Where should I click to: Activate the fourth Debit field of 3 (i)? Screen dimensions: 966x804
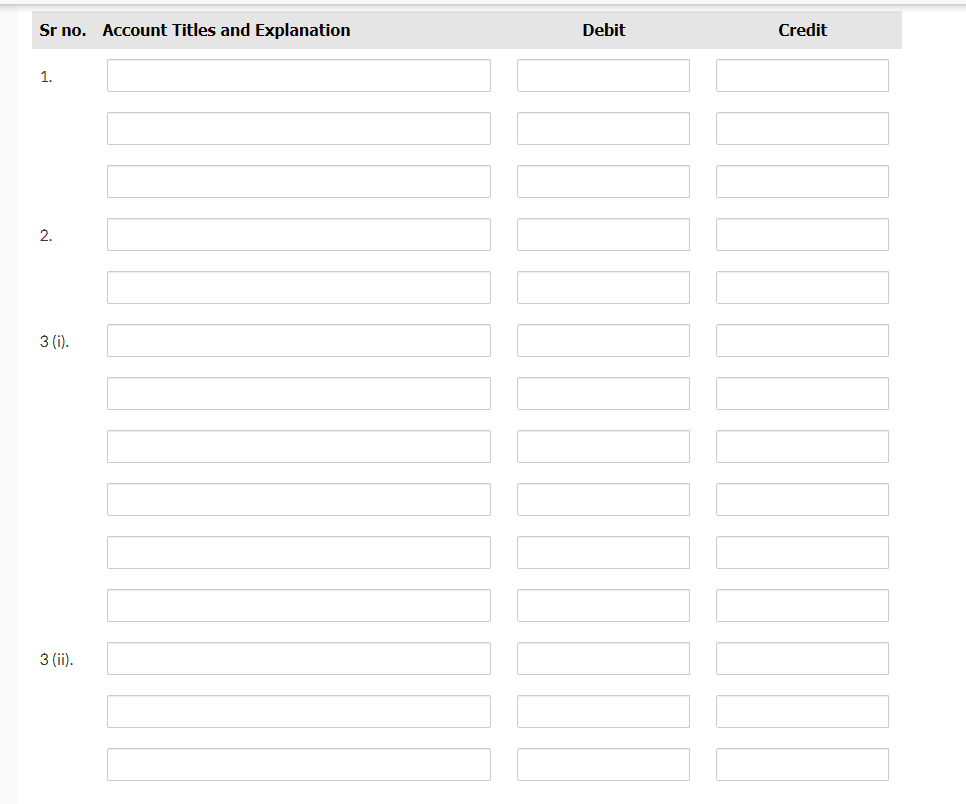pyautogui.click(x=603, y=500)
